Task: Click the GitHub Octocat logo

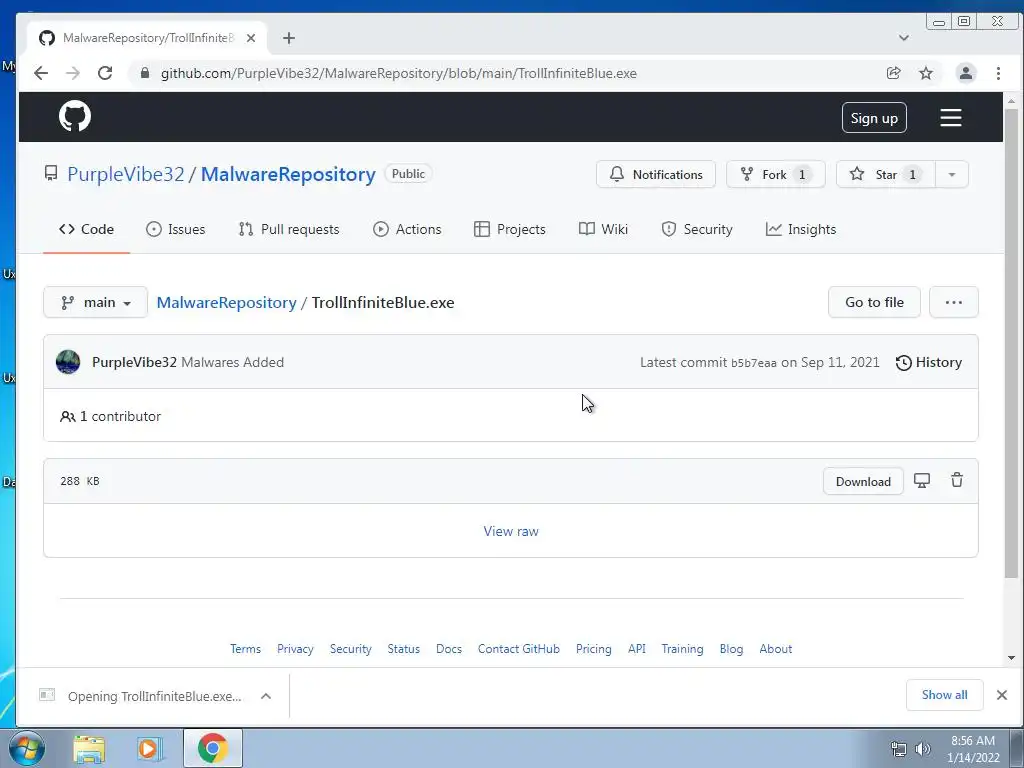Action: 75,116
